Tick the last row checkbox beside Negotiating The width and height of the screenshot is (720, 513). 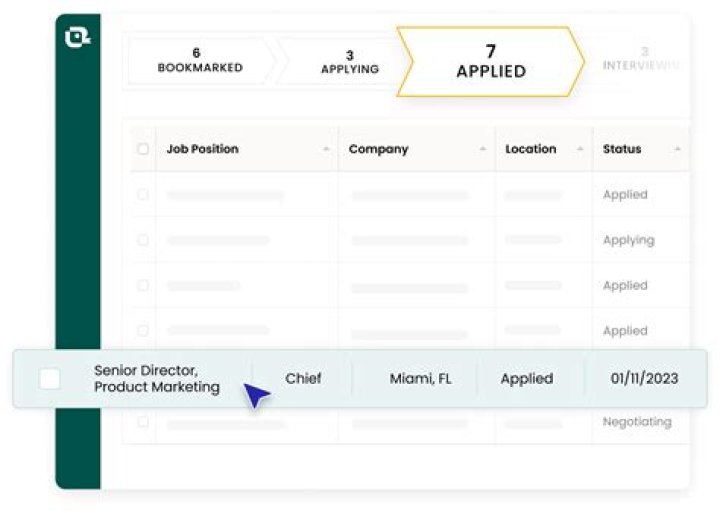pyautogui.click(x=143, y=422)
